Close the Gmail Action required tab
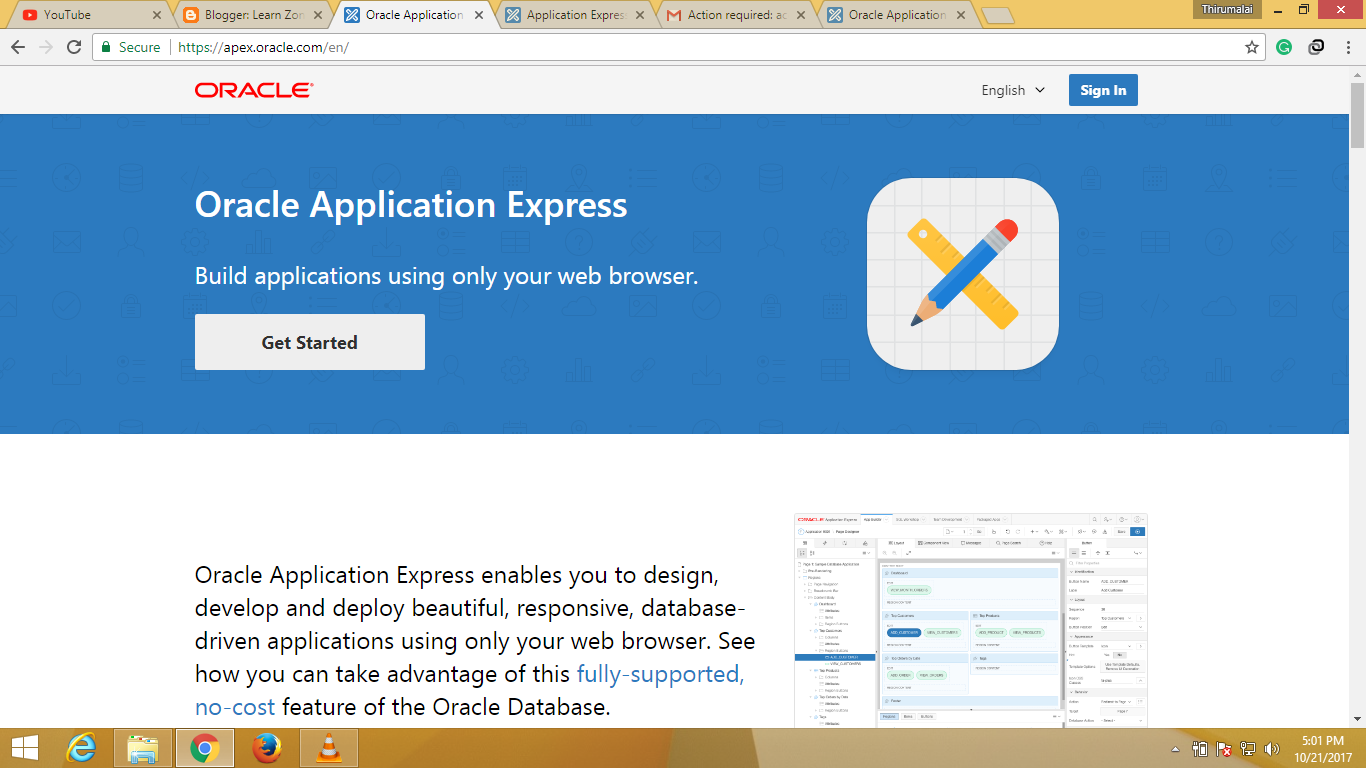Screen dimensions: 1366x768 click(x=802, y=15)
